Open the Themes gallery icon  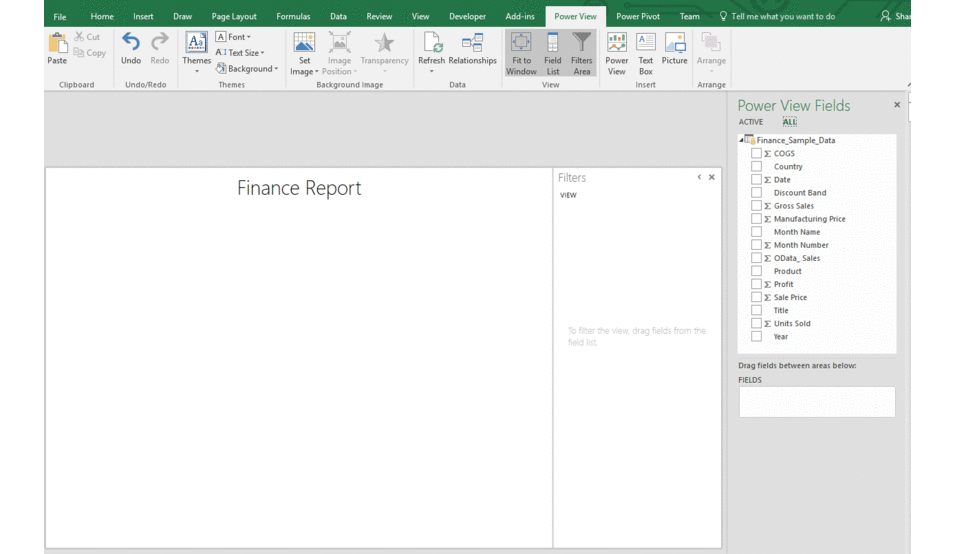click(196, 43)
